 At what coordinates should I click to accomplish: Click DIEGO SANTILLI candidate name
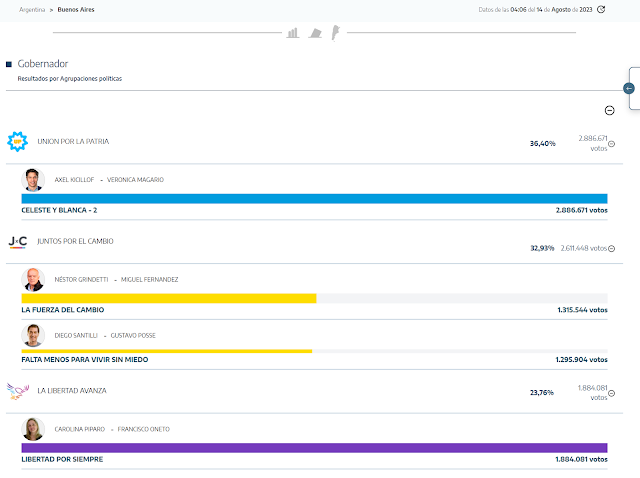(x=76, y=336)
